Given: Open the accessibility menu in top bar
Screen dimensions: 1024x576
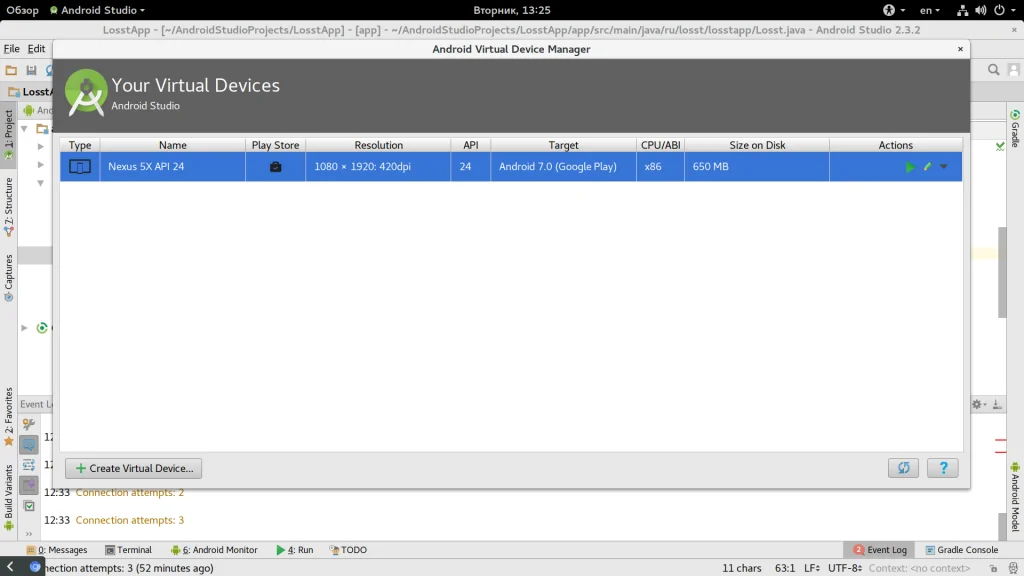Looking at the screenshot, I should point(893,10).
